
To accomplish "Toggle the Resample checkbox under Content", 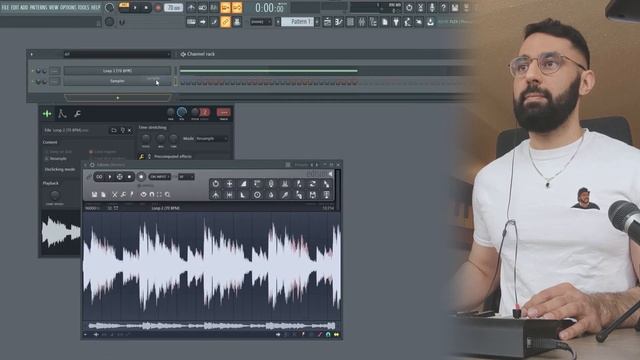I will click(x=47, y=158).
